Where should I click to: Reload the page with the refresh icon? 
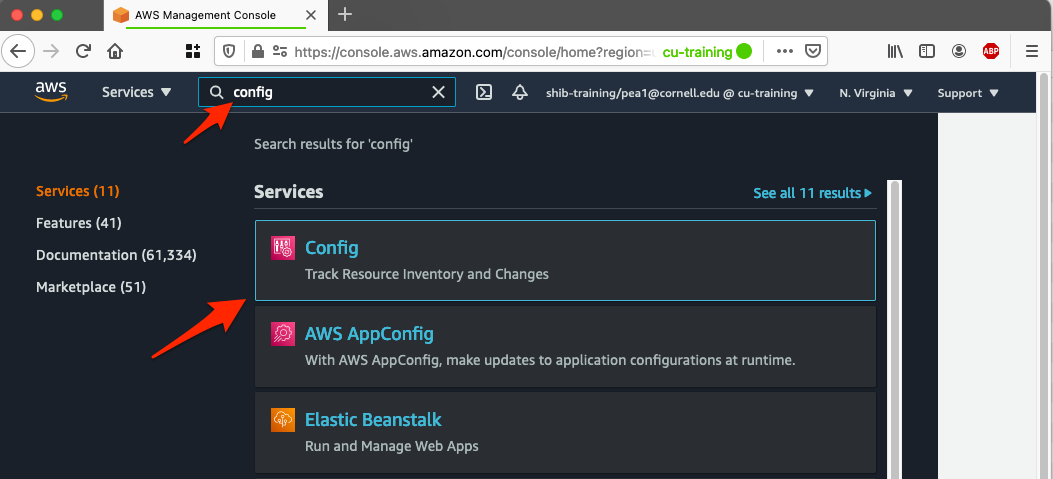[x=83, y=51]
